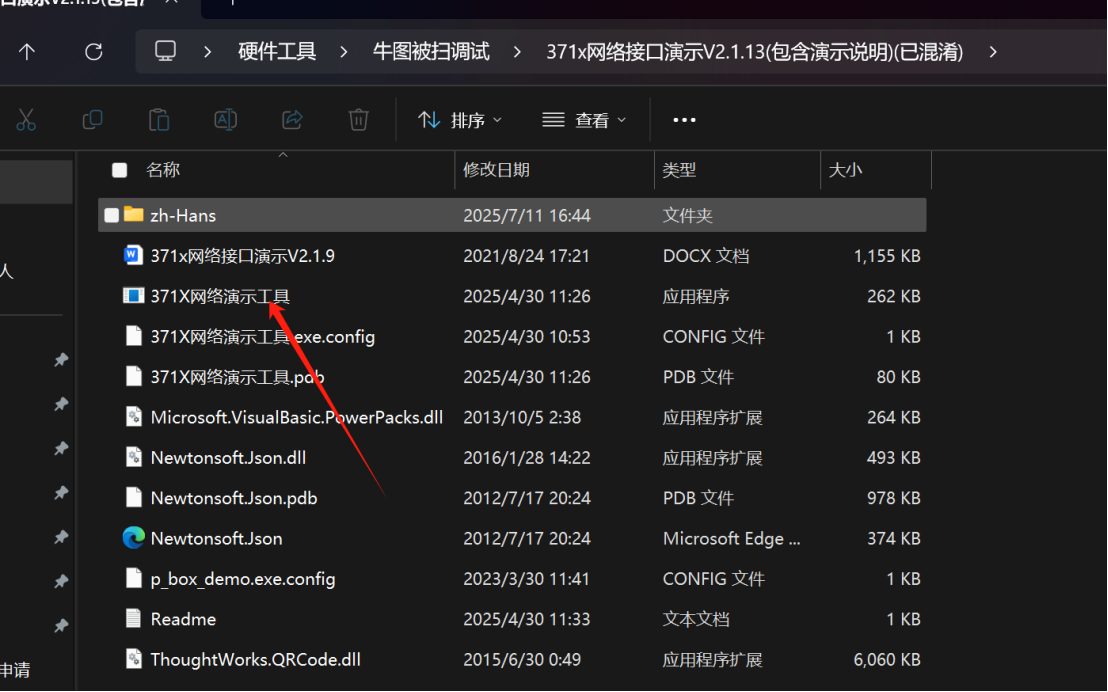Click the Up navigation arrow
Viewport: 1108px width, 692px height.
click(27, 52)
